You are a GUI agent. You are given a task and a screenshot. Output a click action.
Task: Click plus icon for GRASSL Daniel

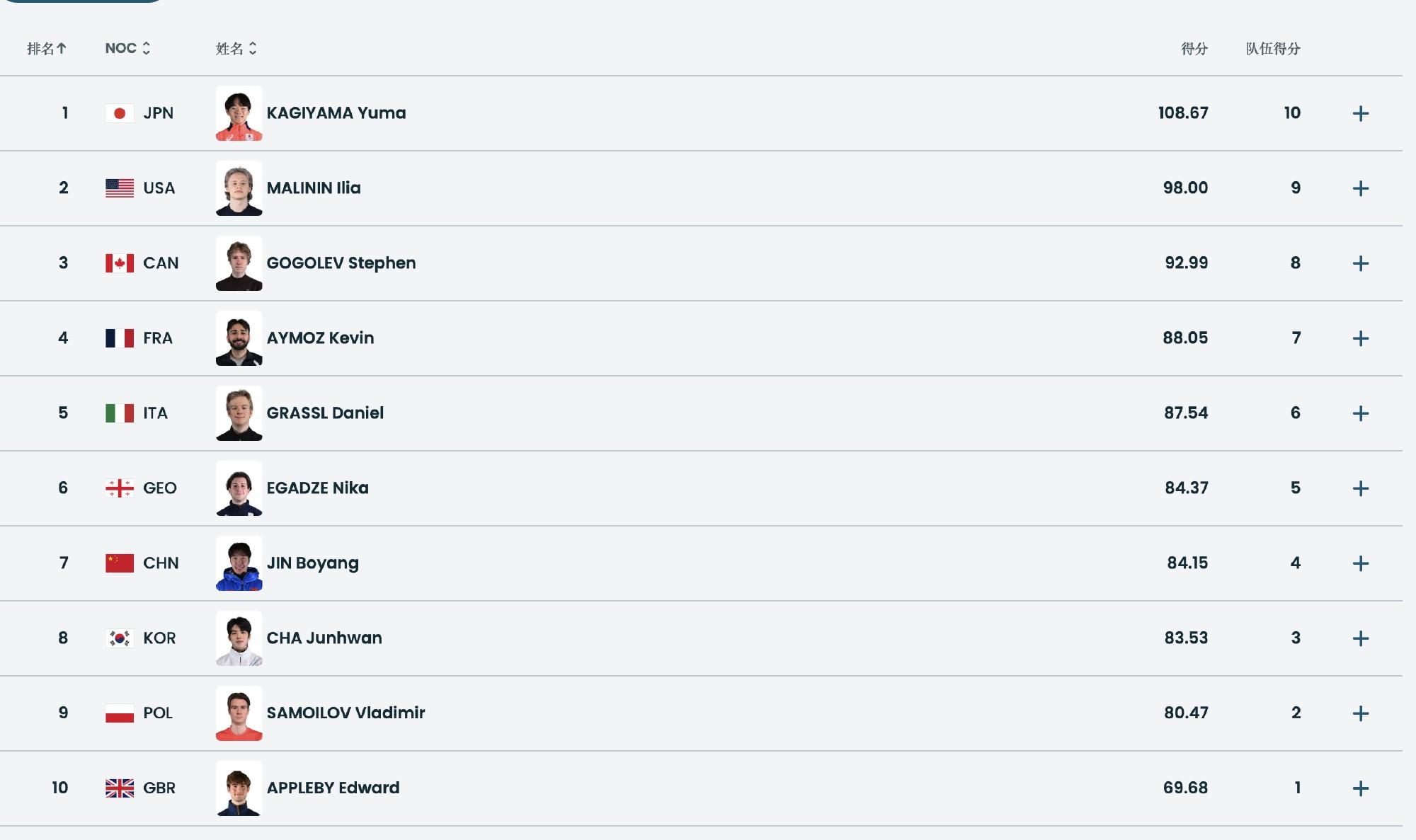click(x=1360, y=413)
